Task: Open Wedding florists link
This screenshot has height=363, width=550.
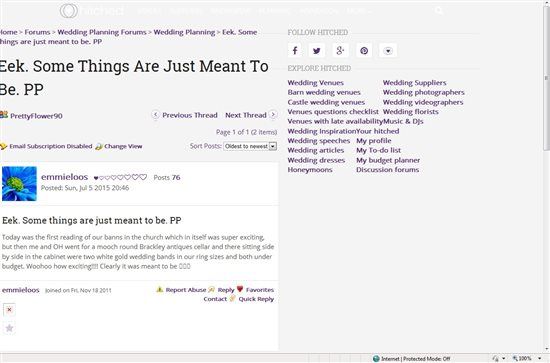Action: pyautogui.click(x=411, y=112)
